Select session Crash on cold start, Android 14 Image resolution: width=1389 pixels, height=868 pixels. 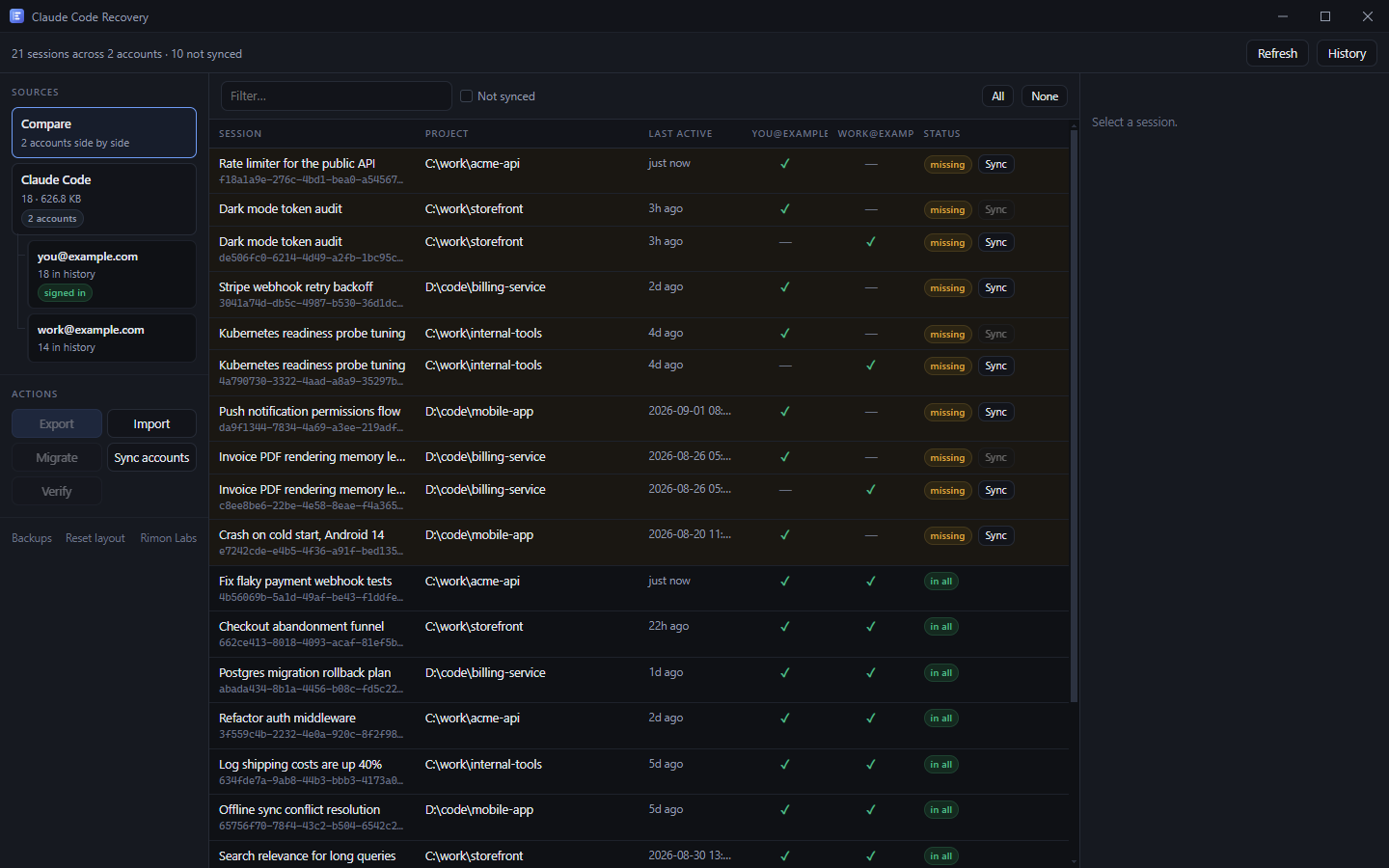point(639,543)
